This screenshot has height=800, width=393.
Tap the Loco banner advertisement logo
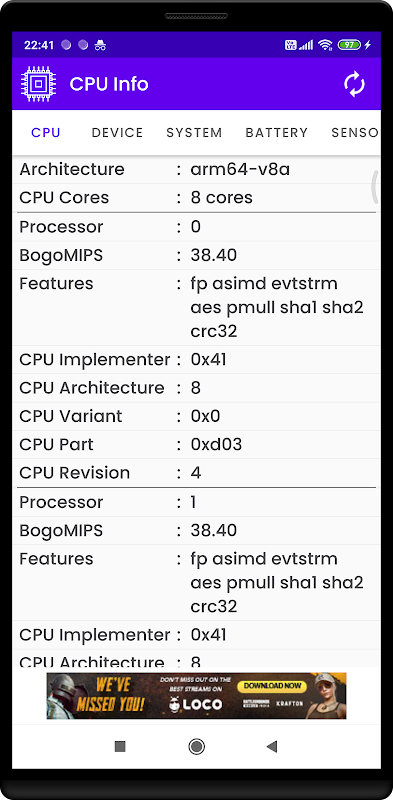click(x=196, y=704)
